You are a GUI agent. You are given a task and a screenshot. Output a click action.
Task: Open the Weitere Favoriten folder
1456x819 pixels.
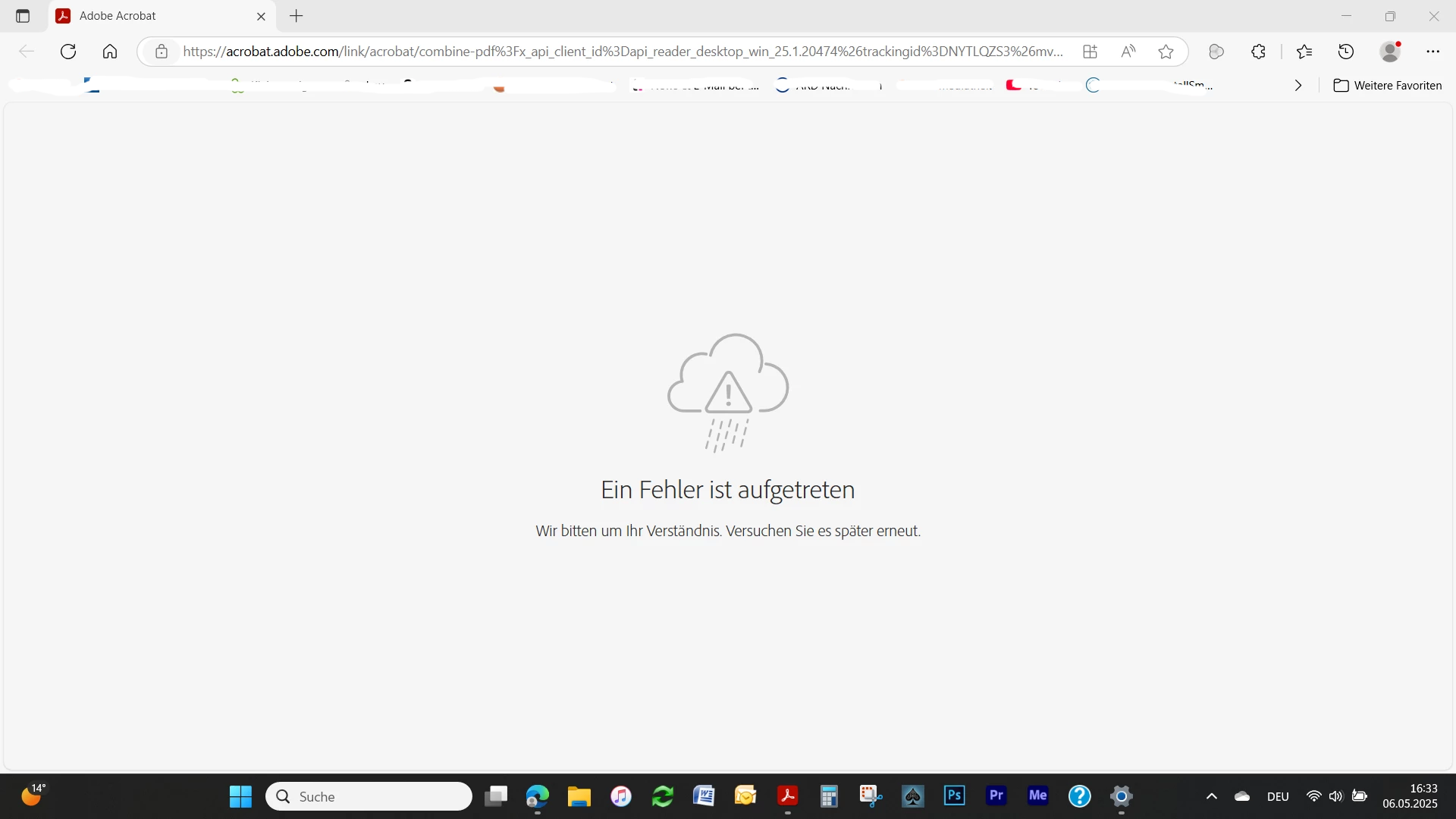pyautogui.click(x=1388, y=86)
